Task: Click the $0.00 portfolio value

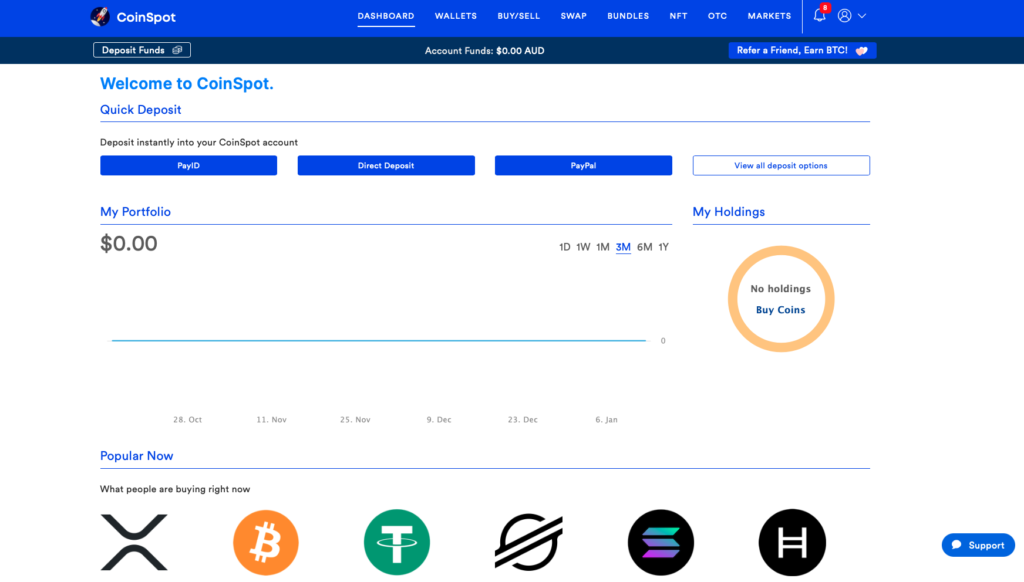Action: click(129, 244)
